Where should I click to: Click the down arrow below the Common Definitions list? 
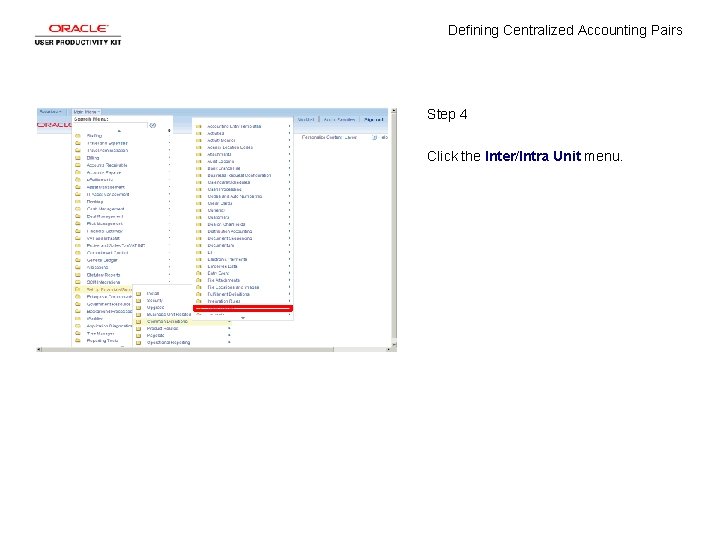pyautogui.click(x=243, y=318)
